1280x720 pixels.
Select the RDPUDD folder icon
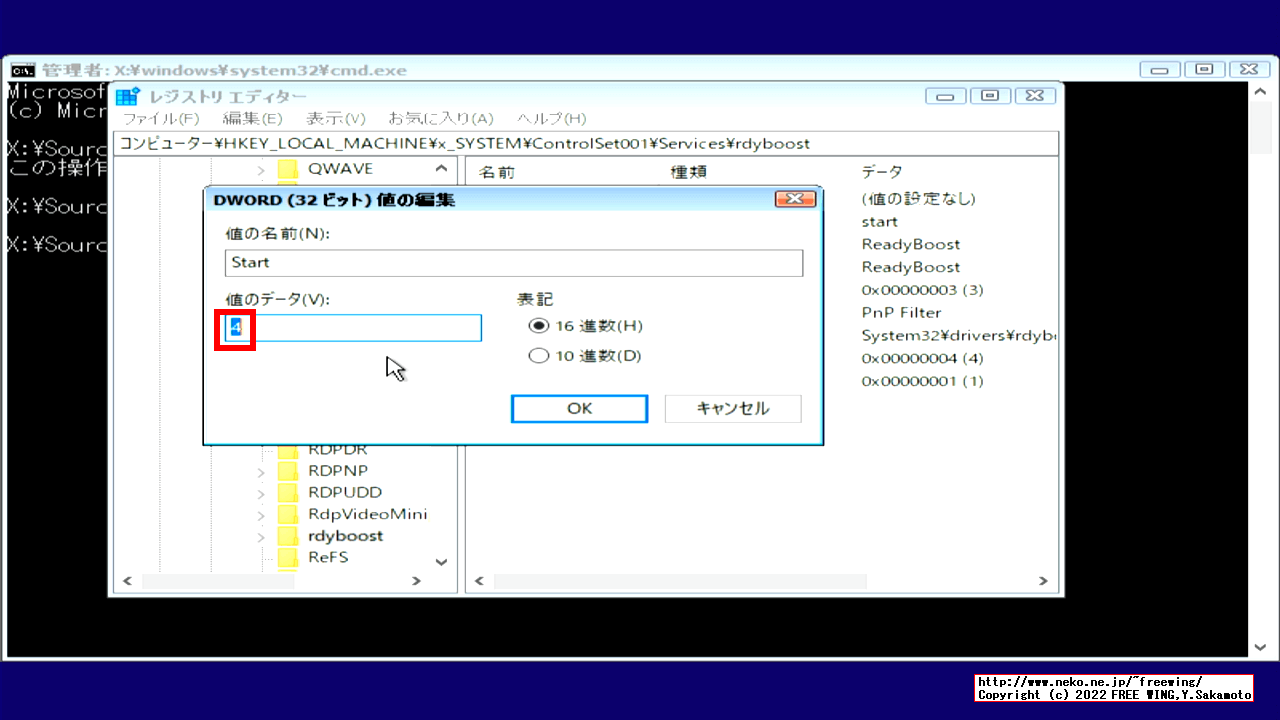(288, 492)
